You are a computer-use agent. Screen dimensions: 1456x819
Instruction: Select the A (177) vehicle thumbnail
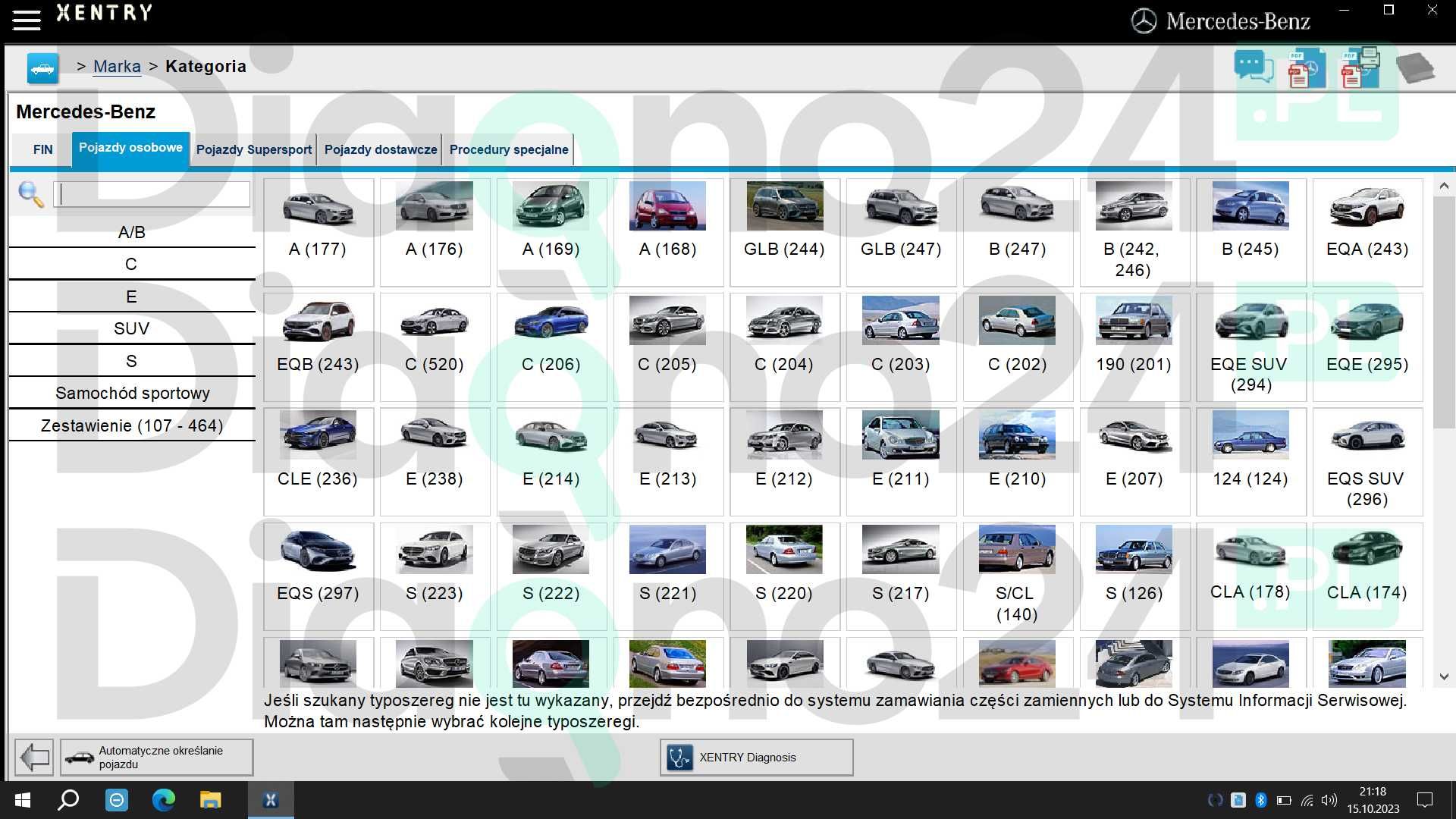(x=318, y=206)
